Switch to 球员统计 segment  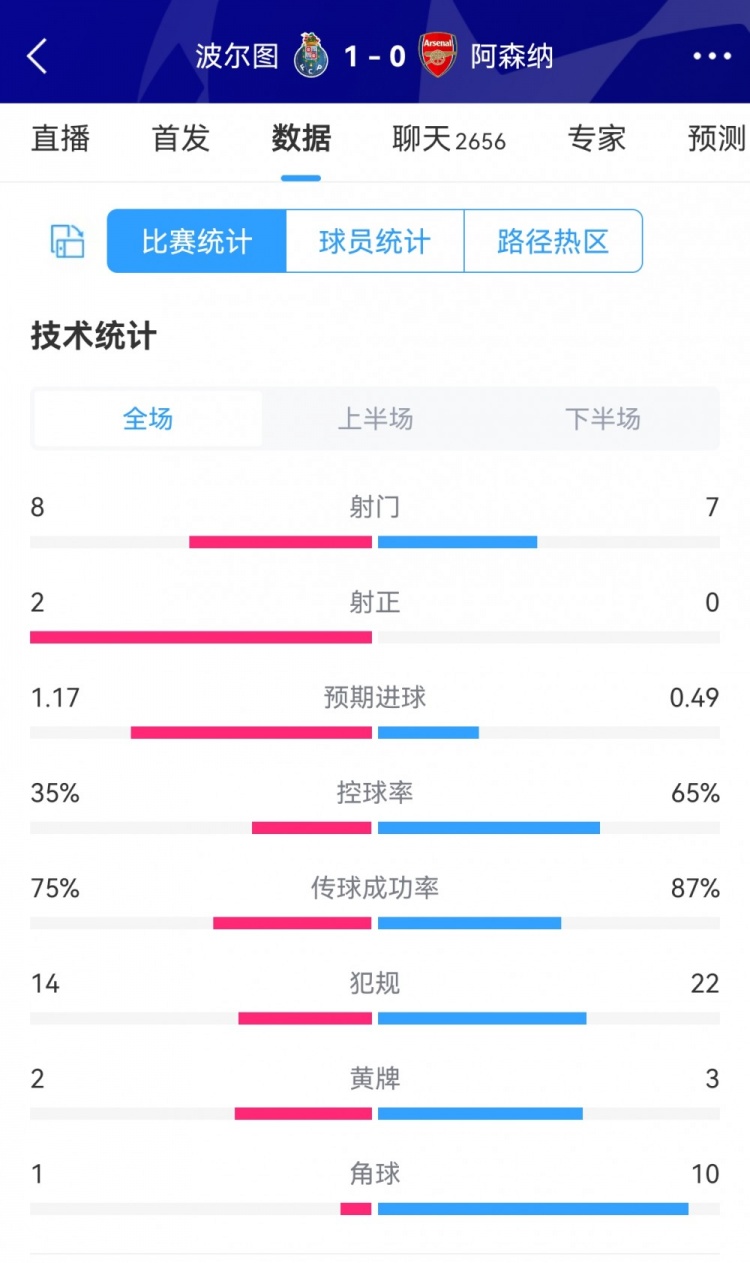pyautogui.click(x=375, y=241)
